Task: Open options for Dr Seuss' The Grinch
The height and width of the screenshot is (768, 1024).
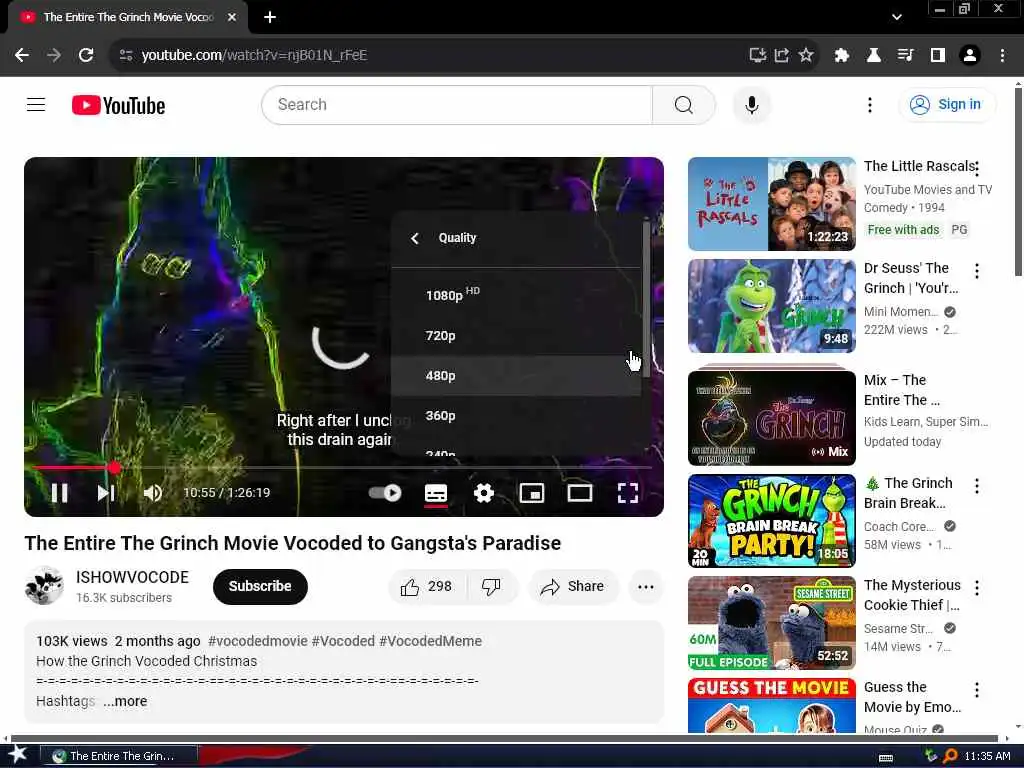Action: tap(976, 270)
